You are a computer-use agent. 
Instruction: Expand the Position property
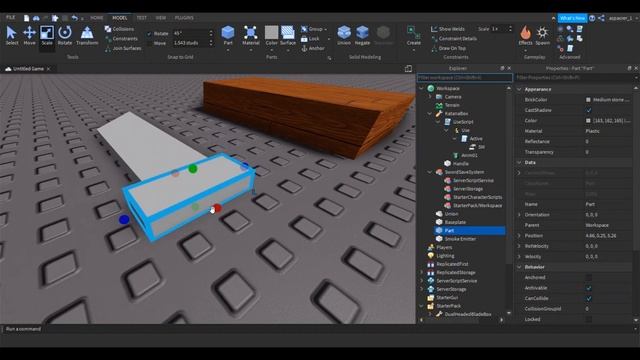coord(519,236)
